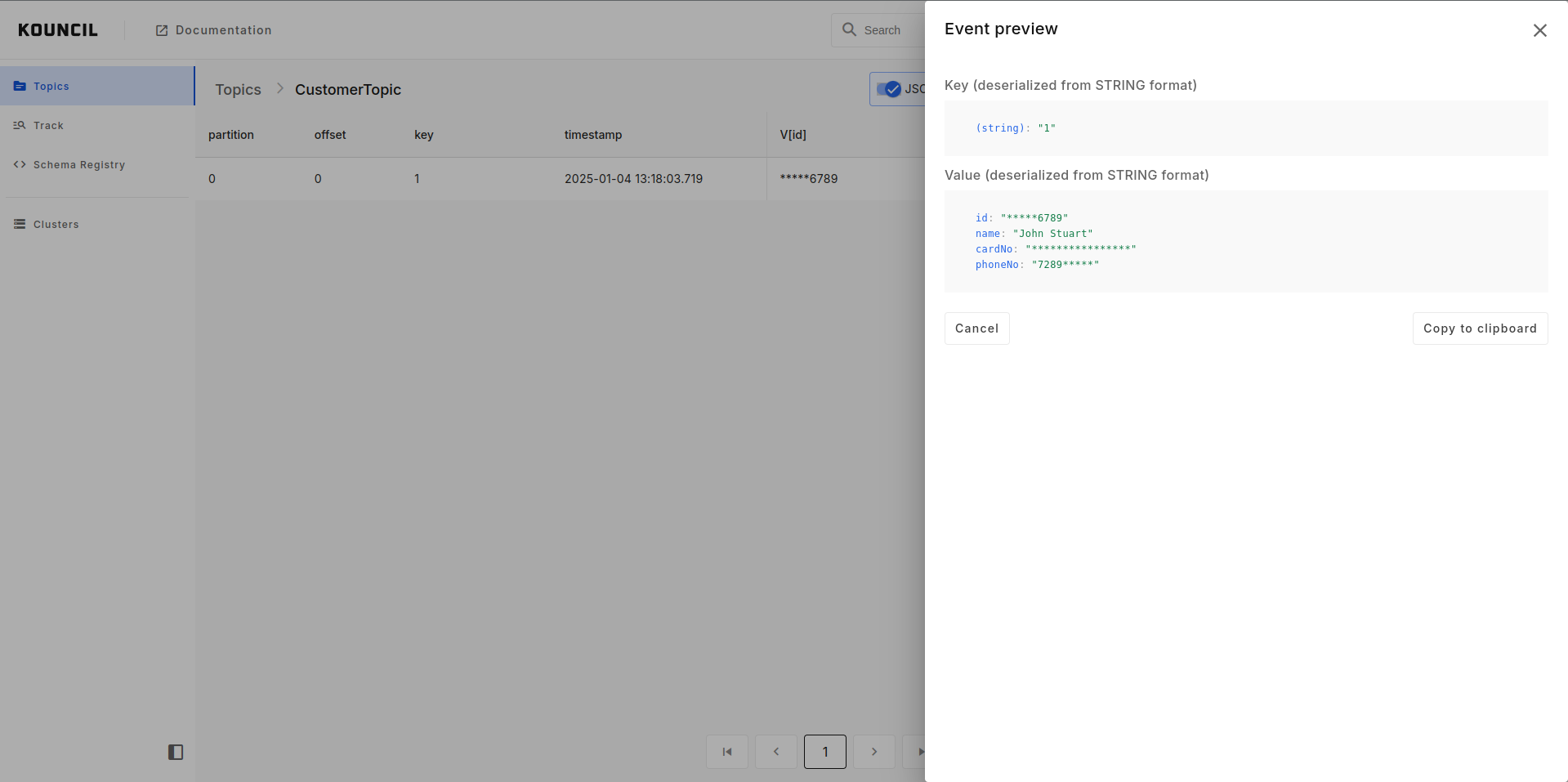This screenshot has height=782, width=1568.
Task: Open the Track menu item
Action: point(48,126)
